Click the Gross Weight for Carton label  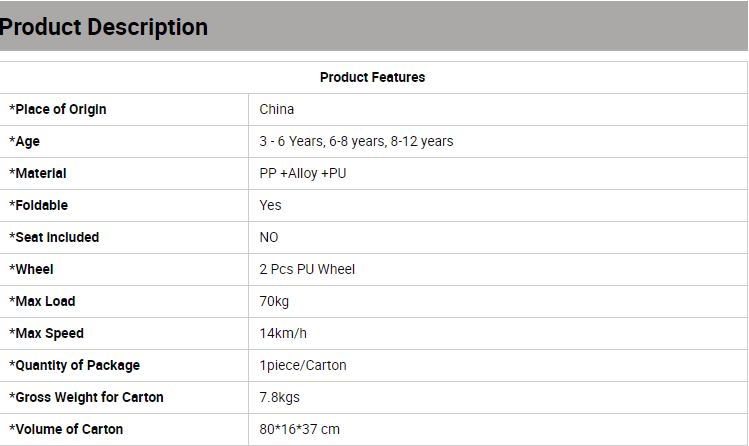point(86,397)
